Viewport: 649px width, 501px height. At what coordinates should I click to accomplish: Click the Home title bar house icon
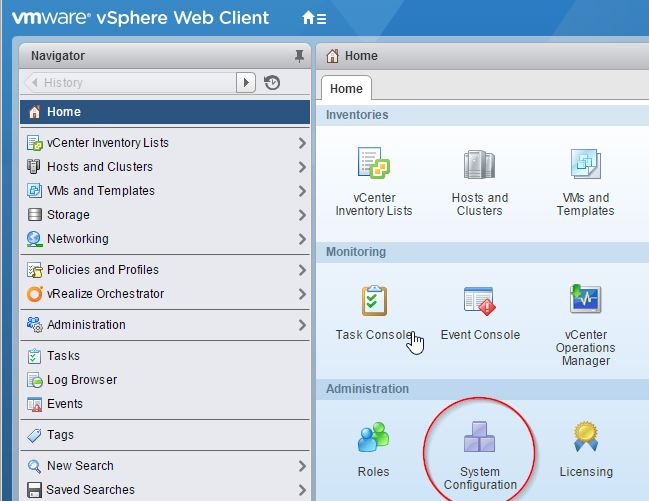[x=332, y=55]
